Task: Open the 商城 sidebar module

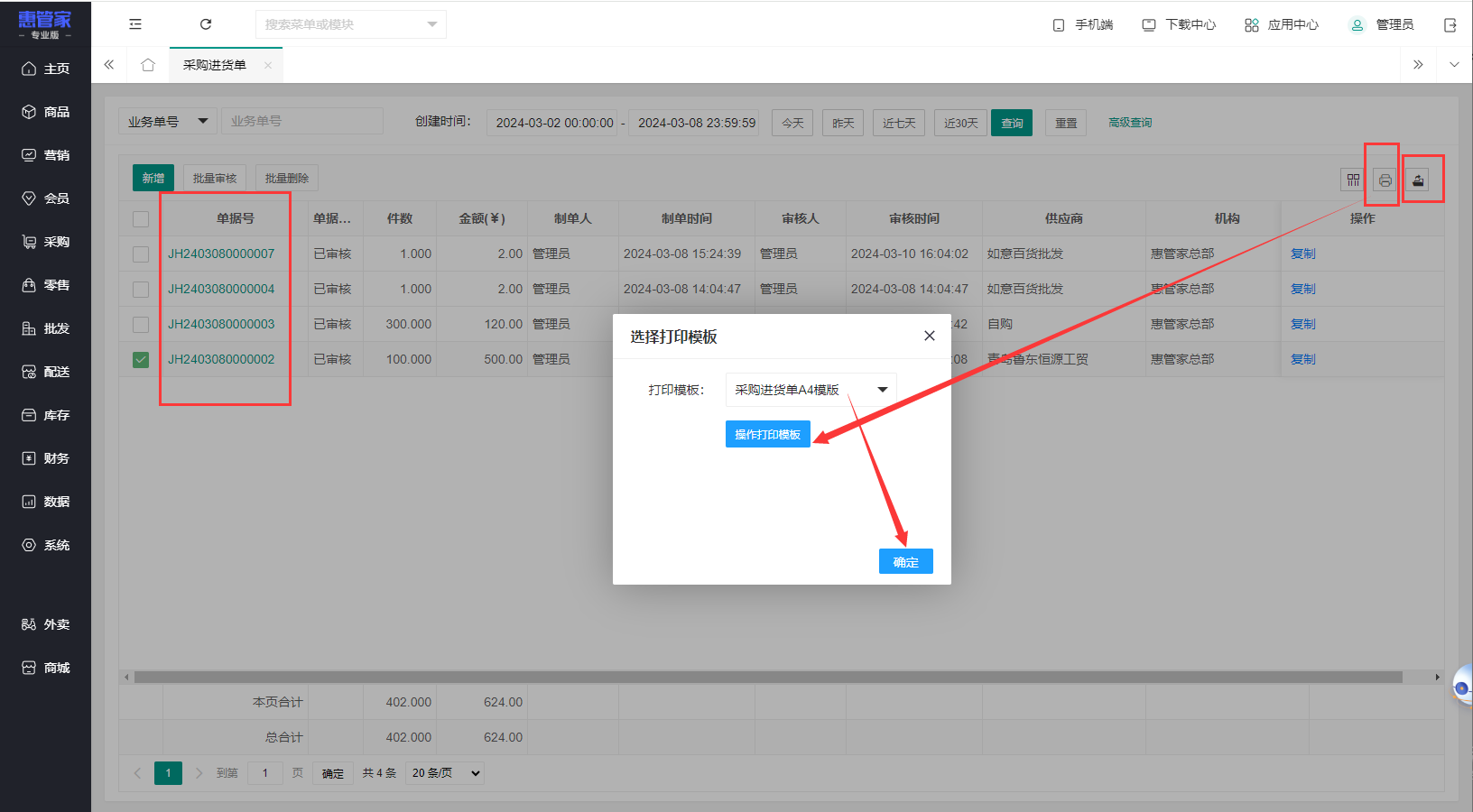Action: [x=45, y=668]
